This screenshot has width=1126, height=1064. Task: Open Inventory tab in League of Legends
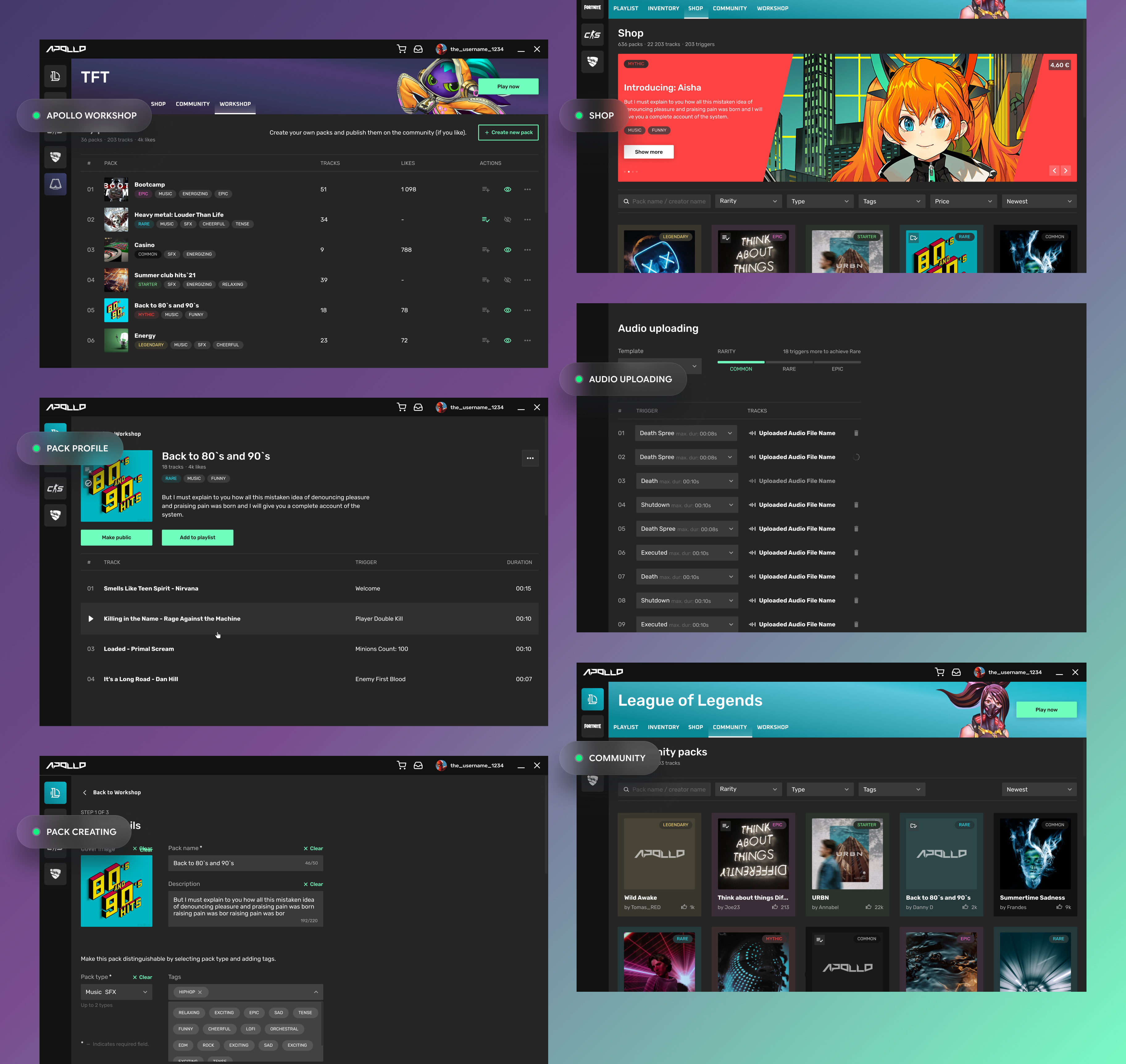(663, 727)
